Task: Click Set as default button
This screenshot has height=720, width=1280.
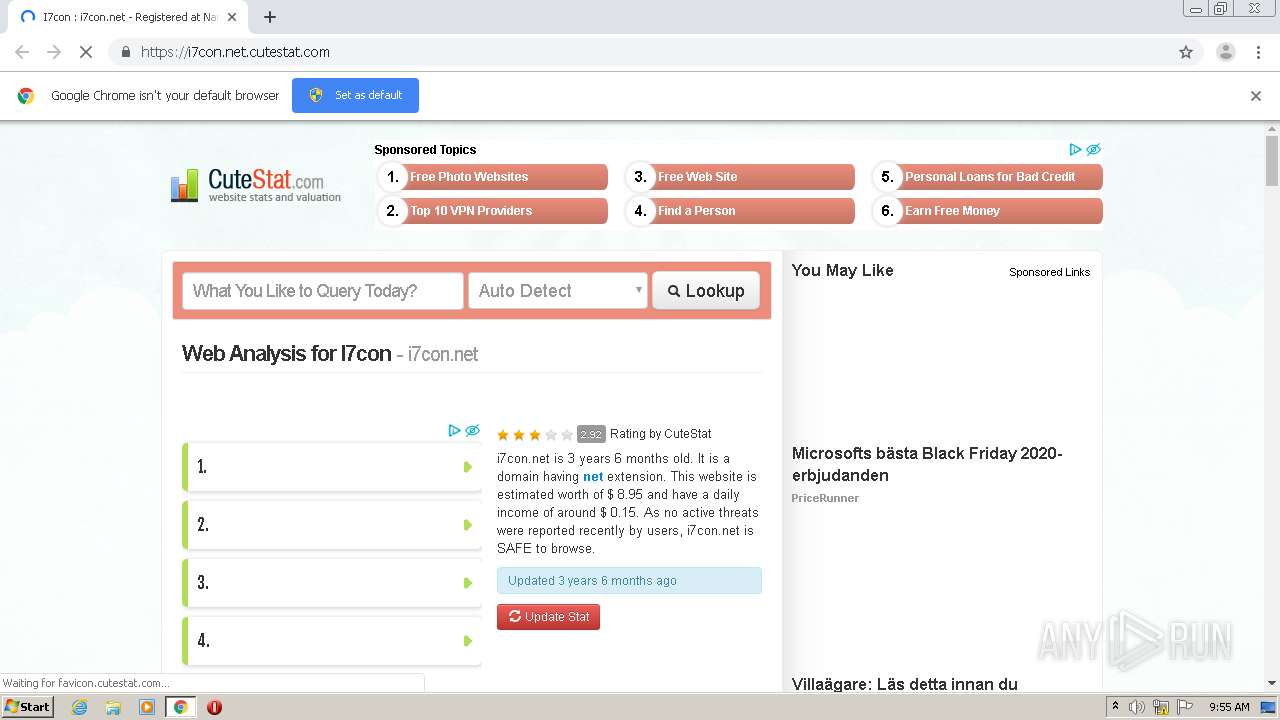Action: pos(355,95)
